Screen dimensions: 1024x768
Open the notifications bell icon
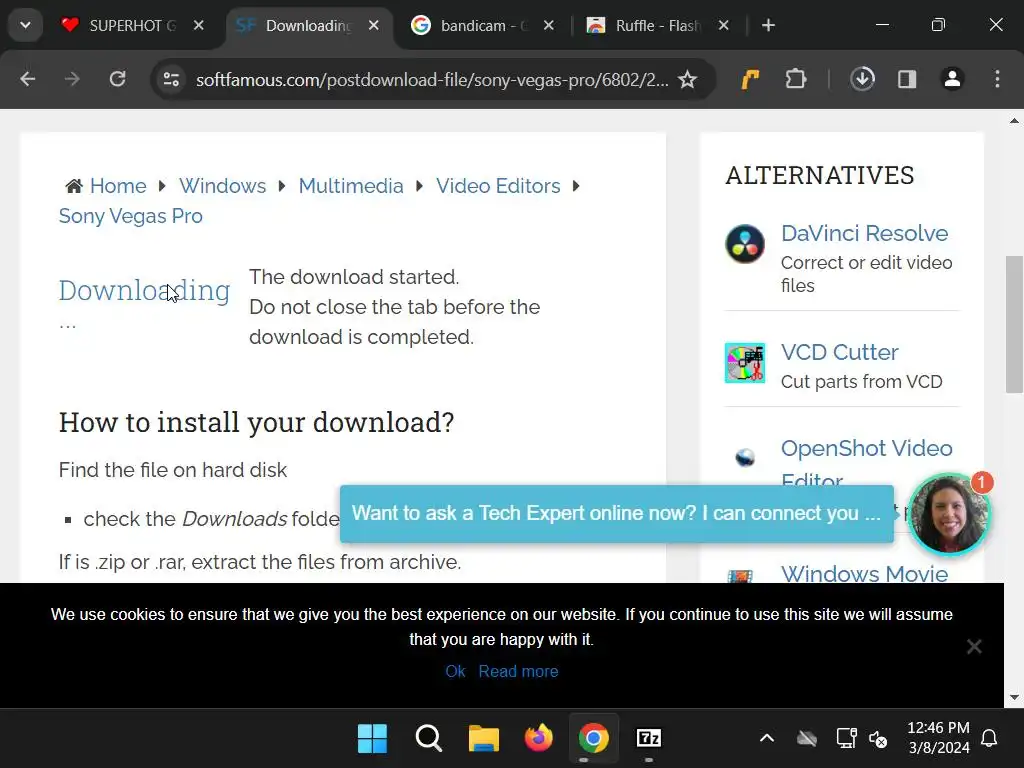pyautogui.click(x=989, y=739)
